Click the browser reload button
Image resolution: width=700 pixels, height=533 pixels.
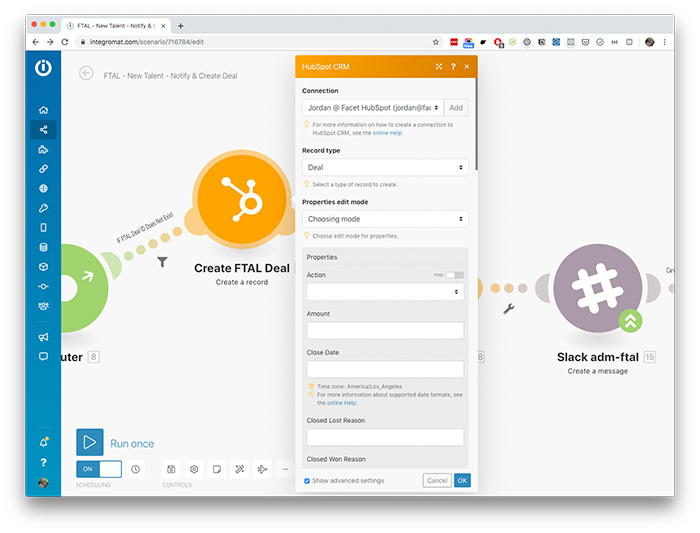coord(65,42)
